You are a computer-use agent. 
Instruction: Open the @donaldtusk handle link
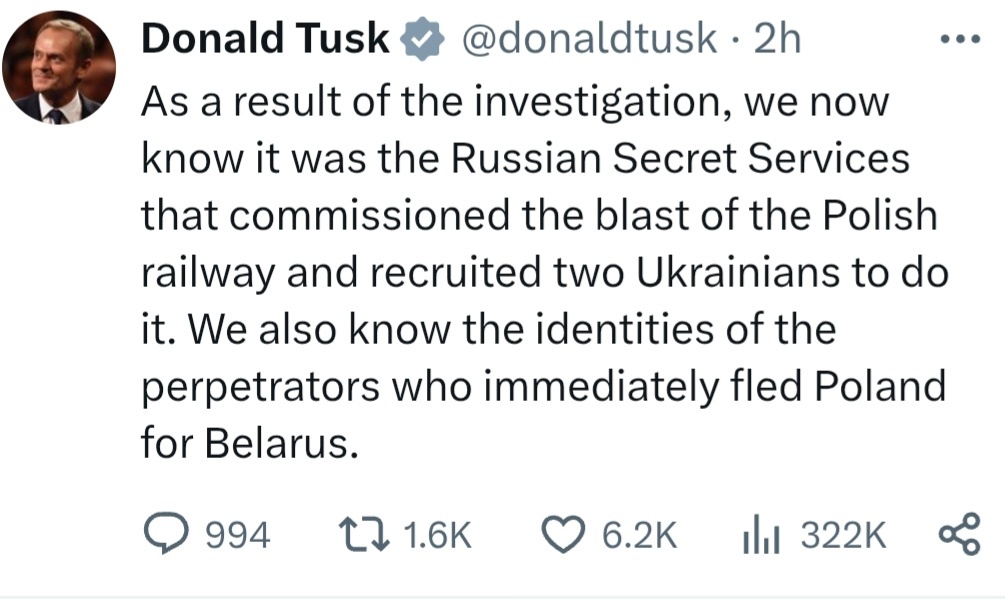coord(589,39)
